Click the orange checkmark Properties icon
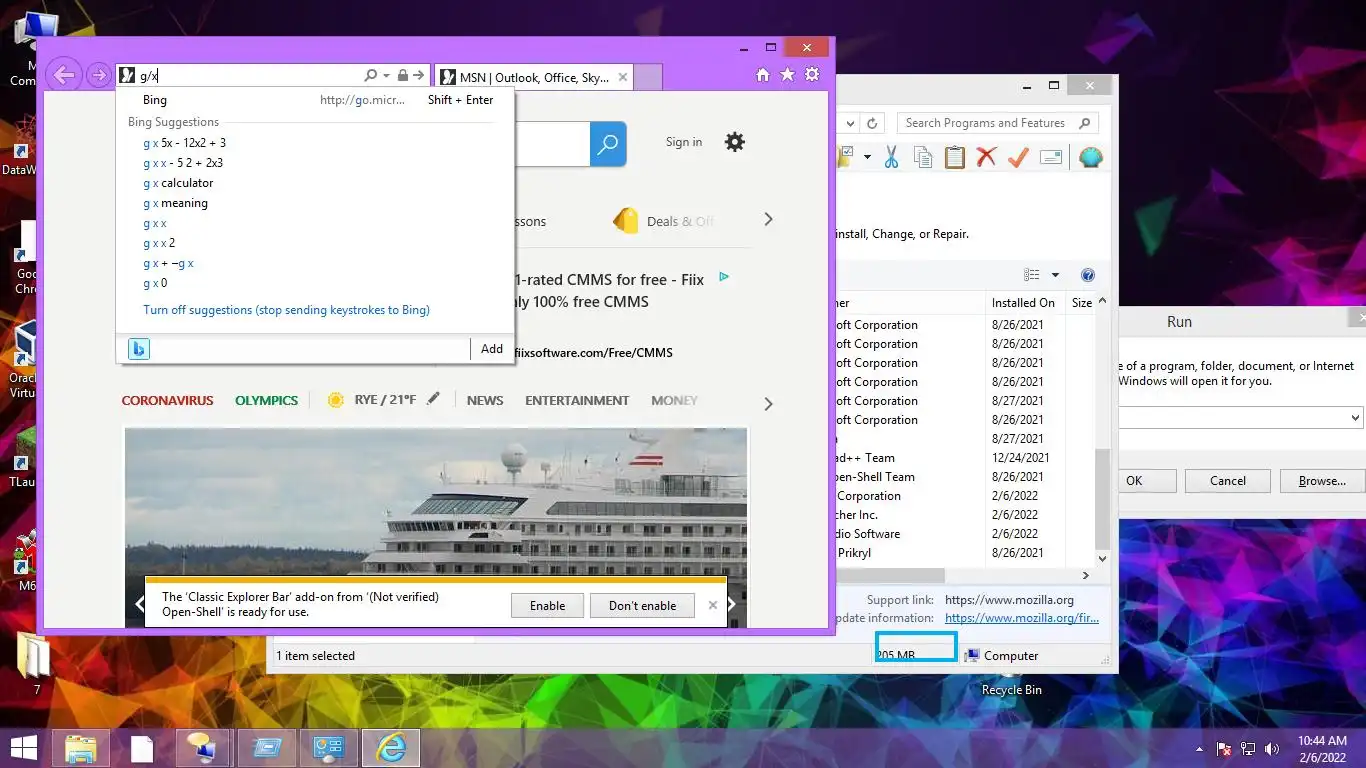Screen dimensions: 1366x768 [x=1018, y=157]
